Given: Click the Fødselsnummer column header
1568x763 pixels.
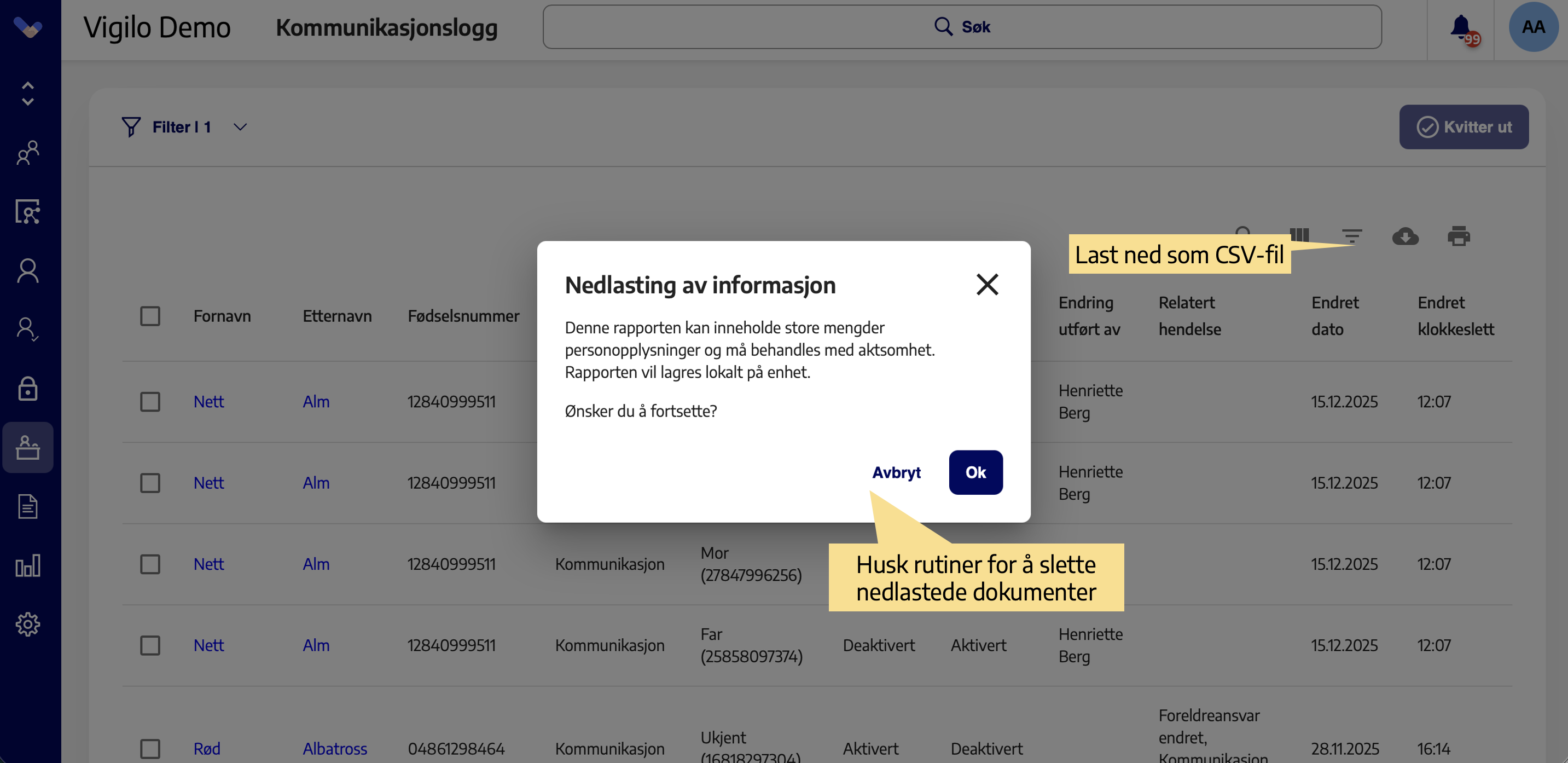Looking at the screenshot, I should tap(463, 316).
